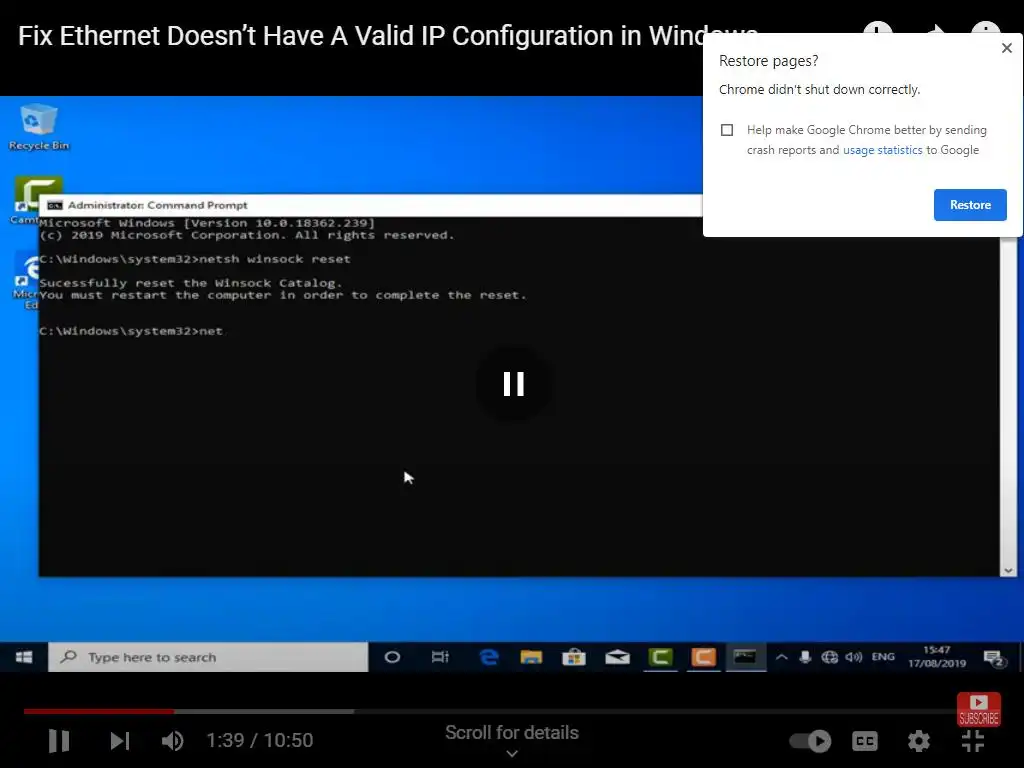Open orange Camtasia recorder taskbar icon
The width and height of the screenshot is (1024, 768).
(703, 657)
